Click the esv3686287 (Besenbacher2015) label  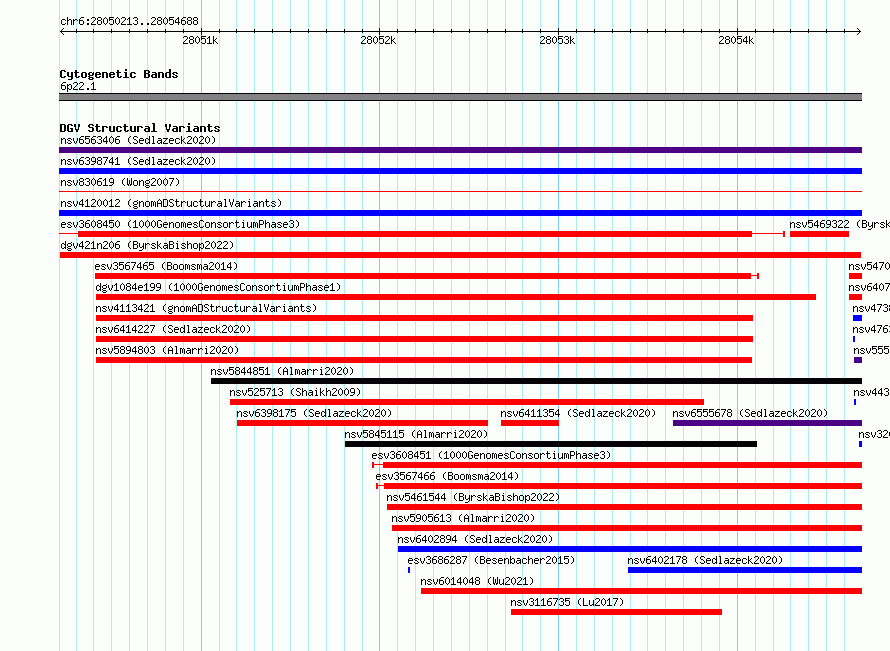pyautogui.click(x=491, y=560)
